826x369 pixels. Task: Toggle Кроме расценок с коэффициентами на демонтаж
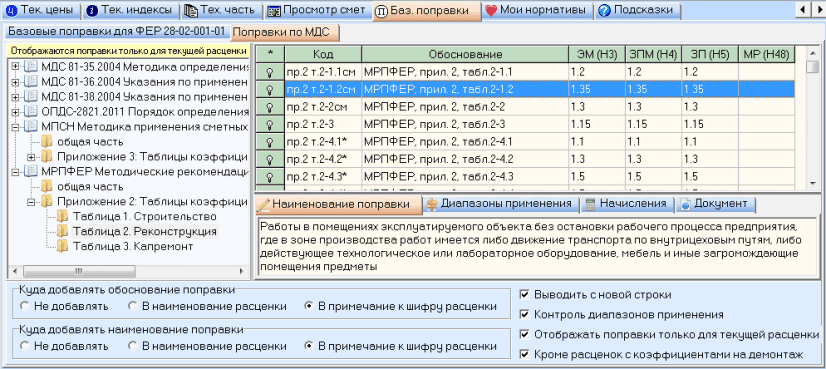tap(524, 354)
